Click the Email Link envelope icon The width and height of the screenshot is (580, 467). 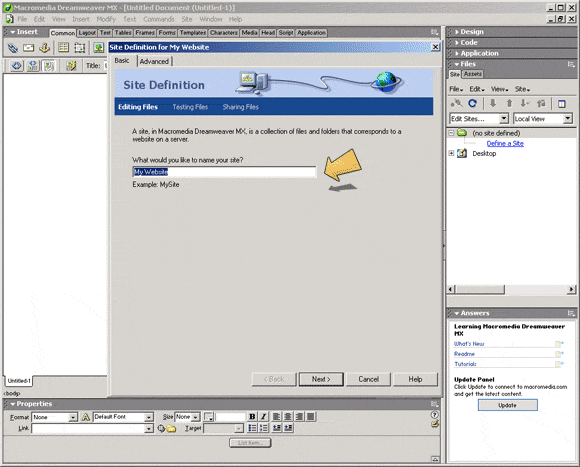pyautogui.click(x=28, y=48)
